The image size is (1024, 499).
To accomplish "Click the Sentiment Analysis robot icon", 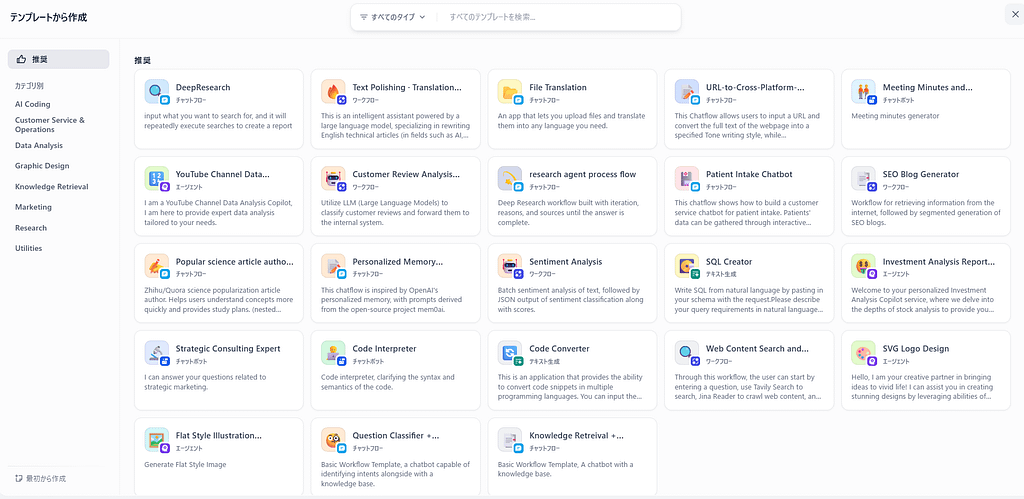I will [x=510, y=266].
